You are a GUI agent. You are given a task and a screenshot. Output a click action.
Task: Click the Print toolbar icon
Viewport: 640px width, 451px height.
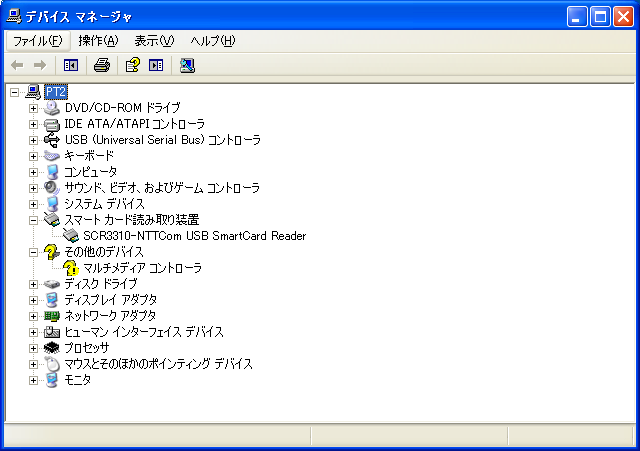pyautogui.click(x=101, y=65)
